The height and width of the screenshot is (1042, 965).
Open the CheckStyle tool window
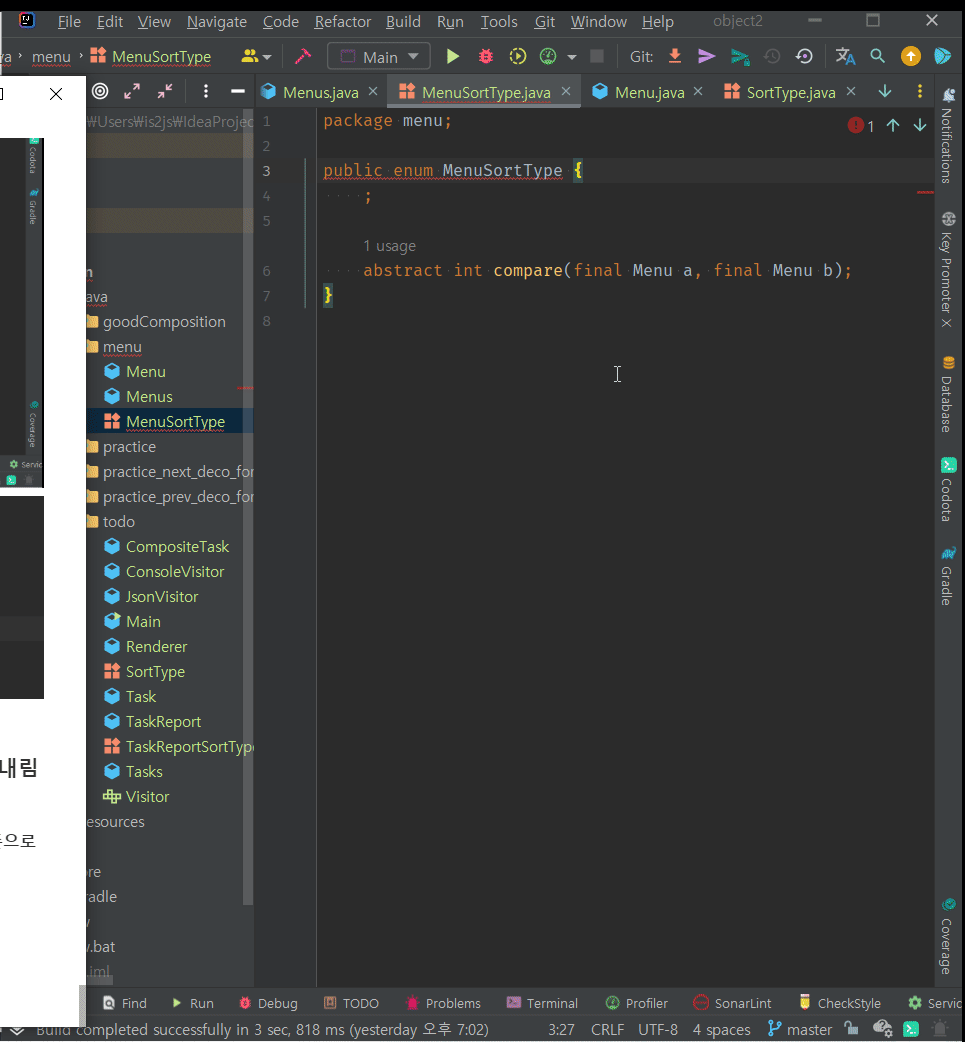click(839, 1003)
